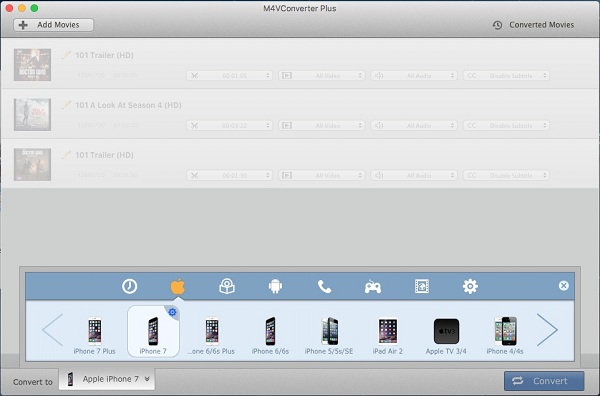
Task: Open clip dropdown showing 00:01:05
Action: pyautogui.click(x=229, y=76)
